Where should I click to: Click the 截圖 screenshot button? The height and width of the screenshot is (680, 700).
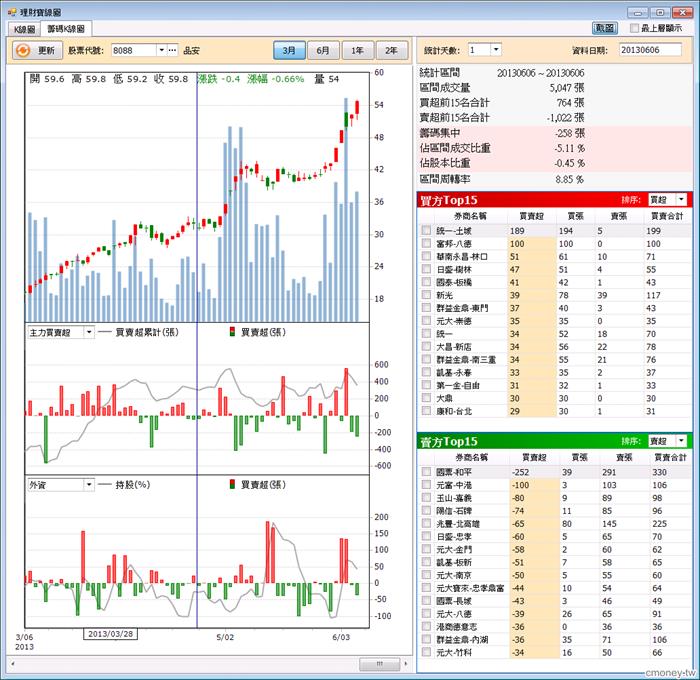605,28
